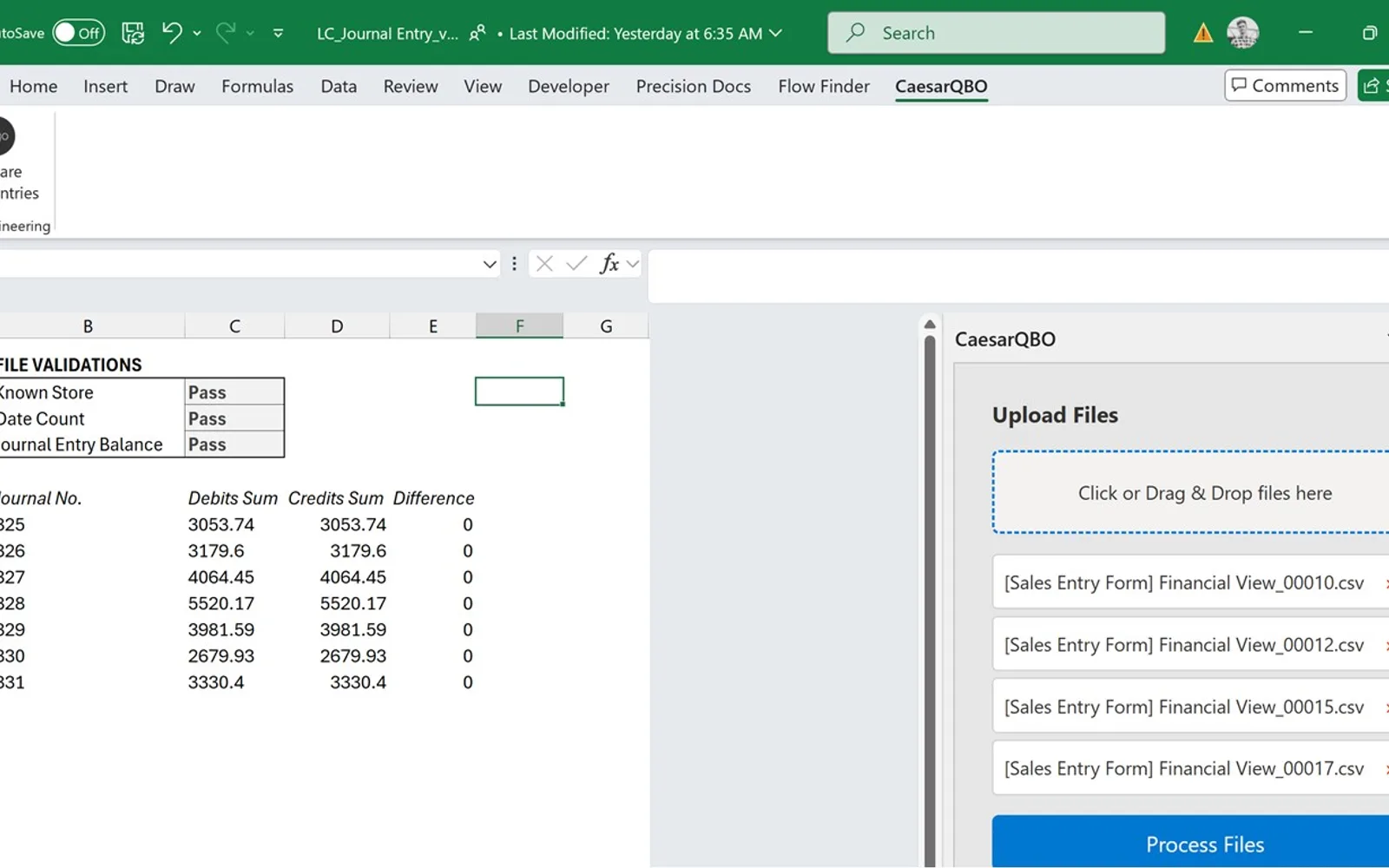
Task: Expand the dropdown arrow beside the fx icon
Action: click(x=632, y=263)
